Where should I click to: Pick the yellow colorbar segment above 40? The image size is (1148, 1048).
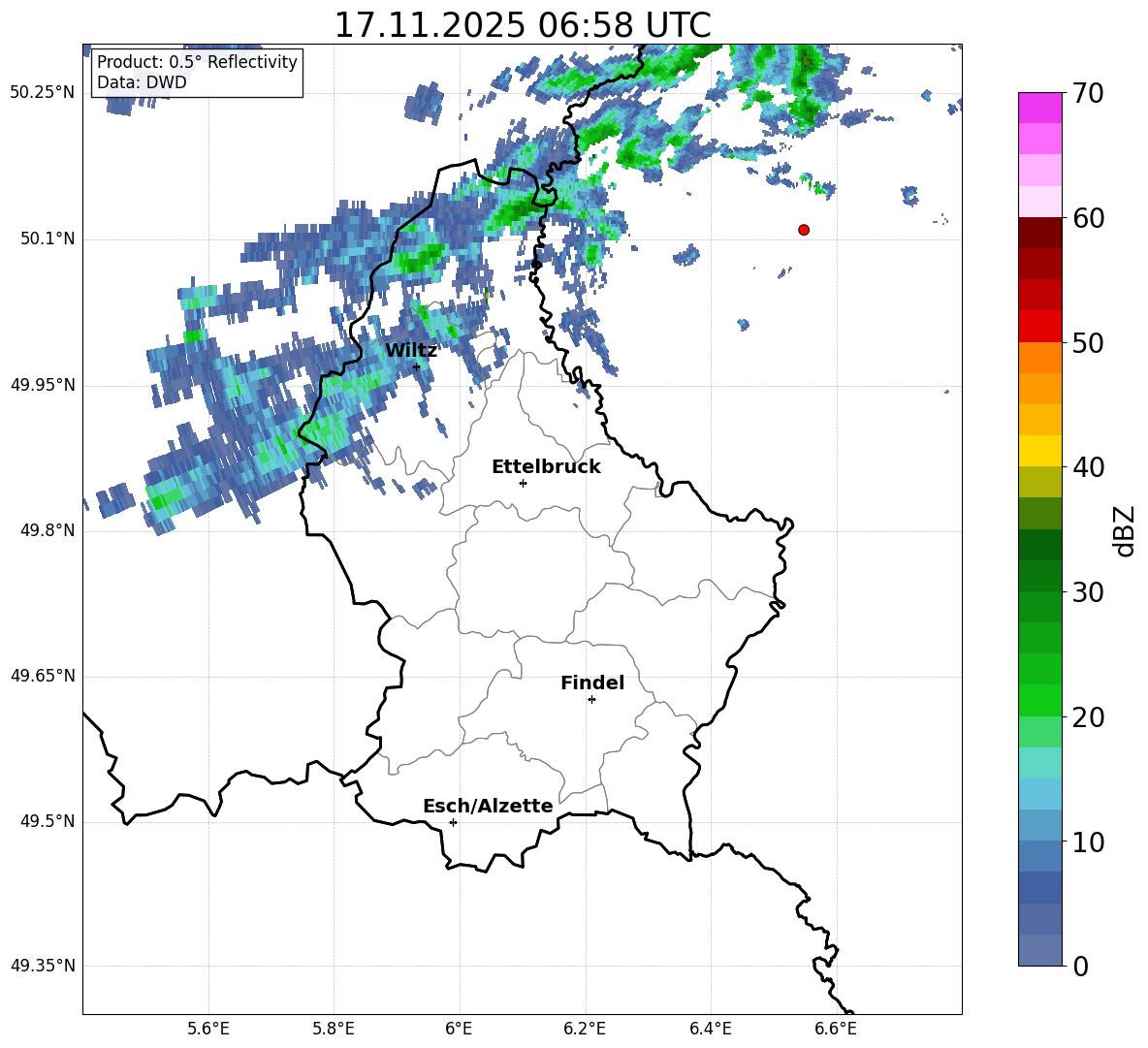(1040, 451)
